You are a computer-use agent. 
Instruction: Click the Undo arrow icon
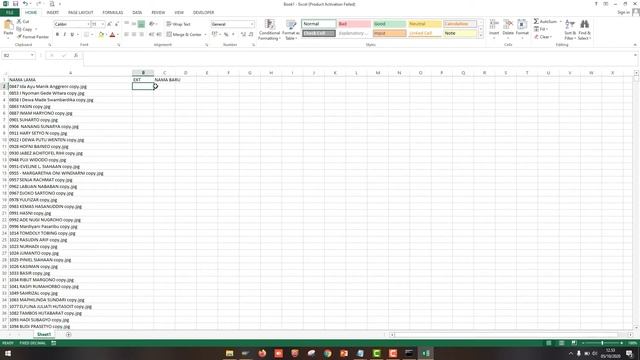pos(25,4)
